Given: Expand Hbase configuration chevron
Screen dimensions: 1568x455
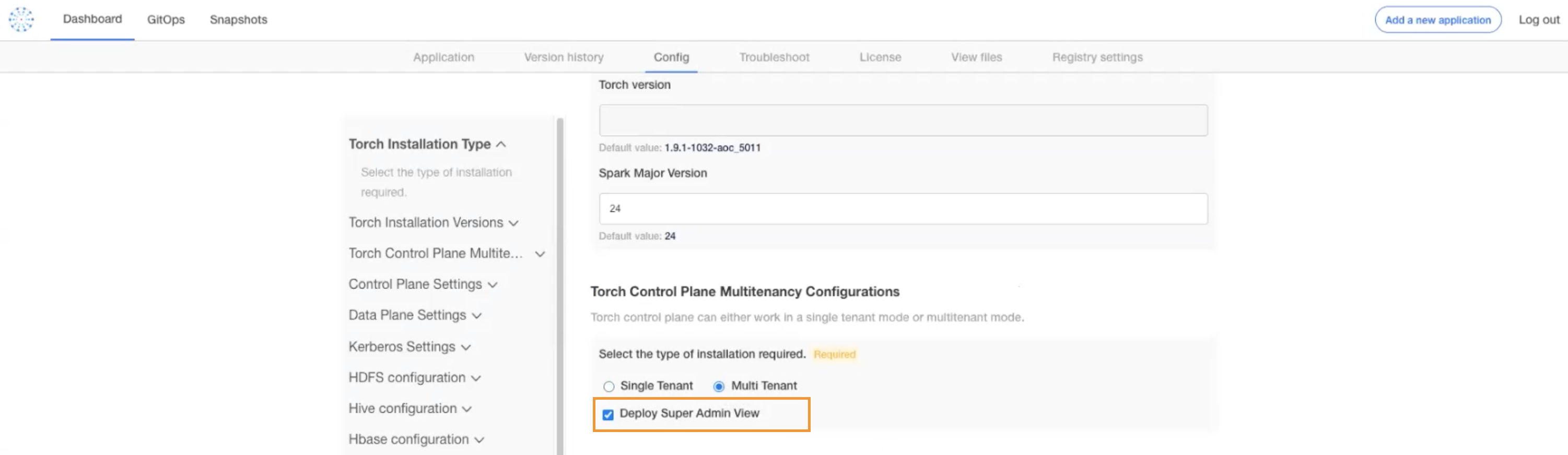Looking at the screenshot, I should [x=479, y=440].
